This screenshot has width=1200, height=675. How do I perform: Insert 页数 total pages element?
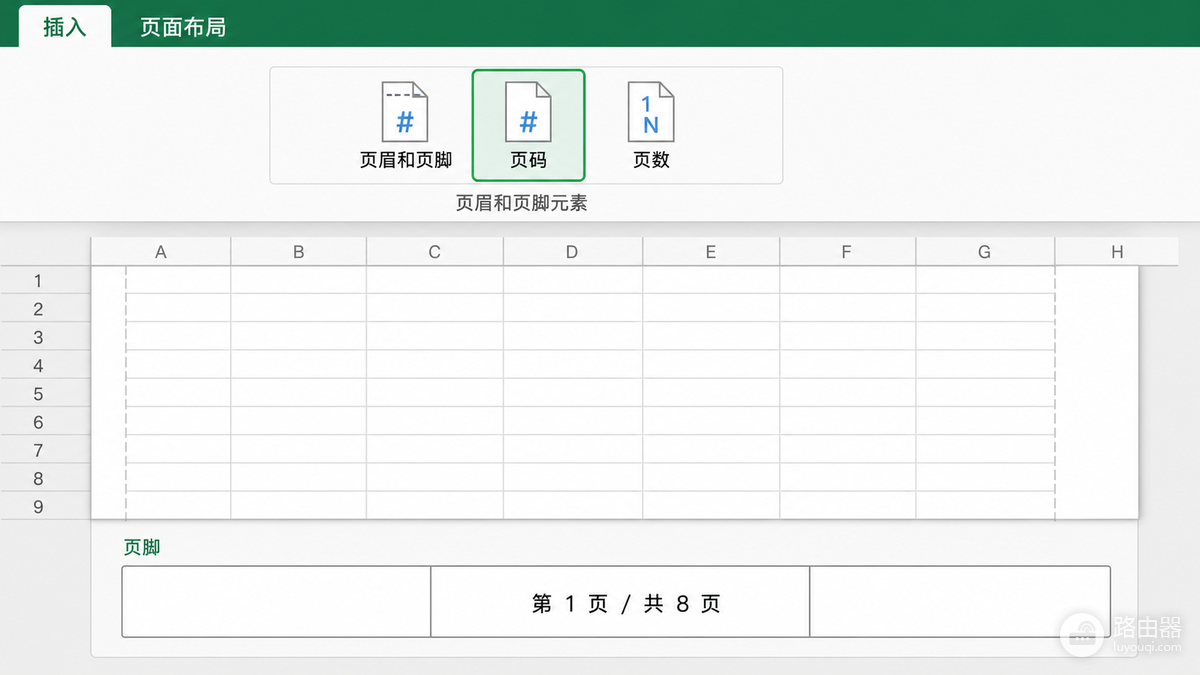[x=651, y=125]
